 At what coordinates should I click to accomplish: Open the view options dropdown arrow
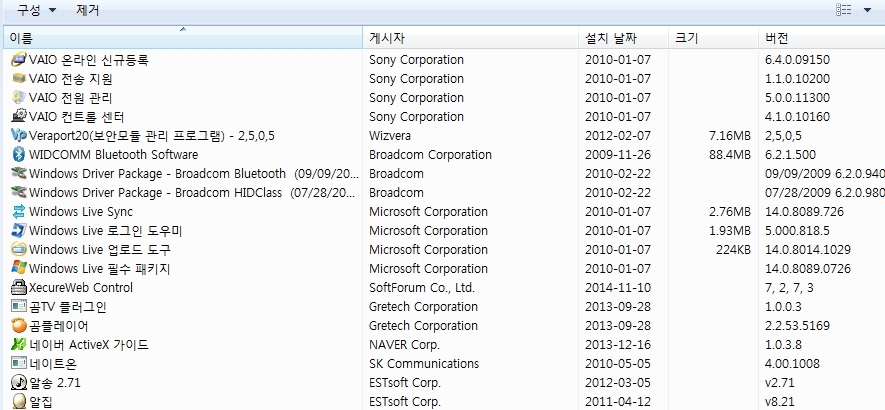pos(866,10)
